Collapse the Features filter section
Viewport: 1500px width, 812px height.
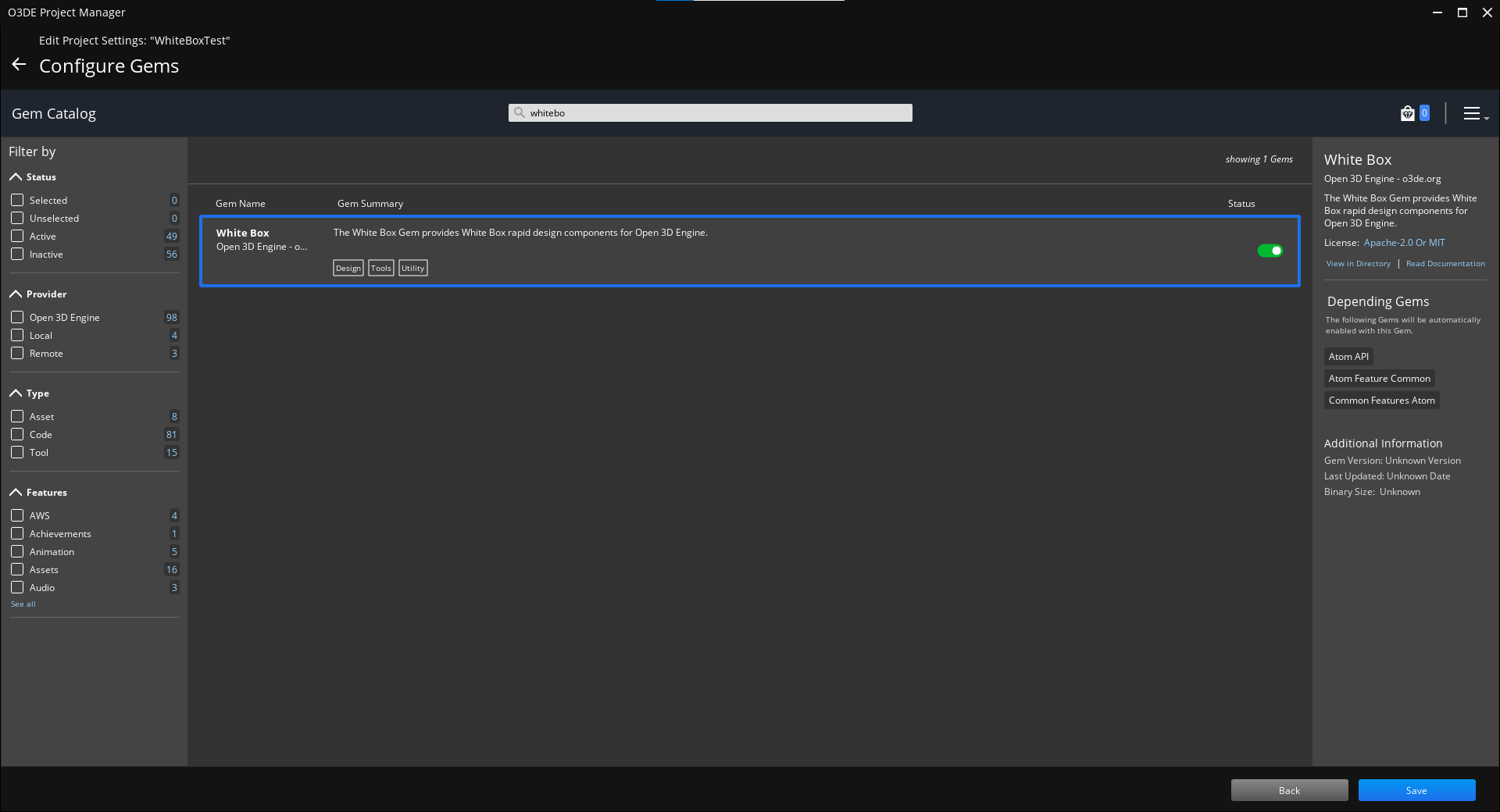coord(14,492)
